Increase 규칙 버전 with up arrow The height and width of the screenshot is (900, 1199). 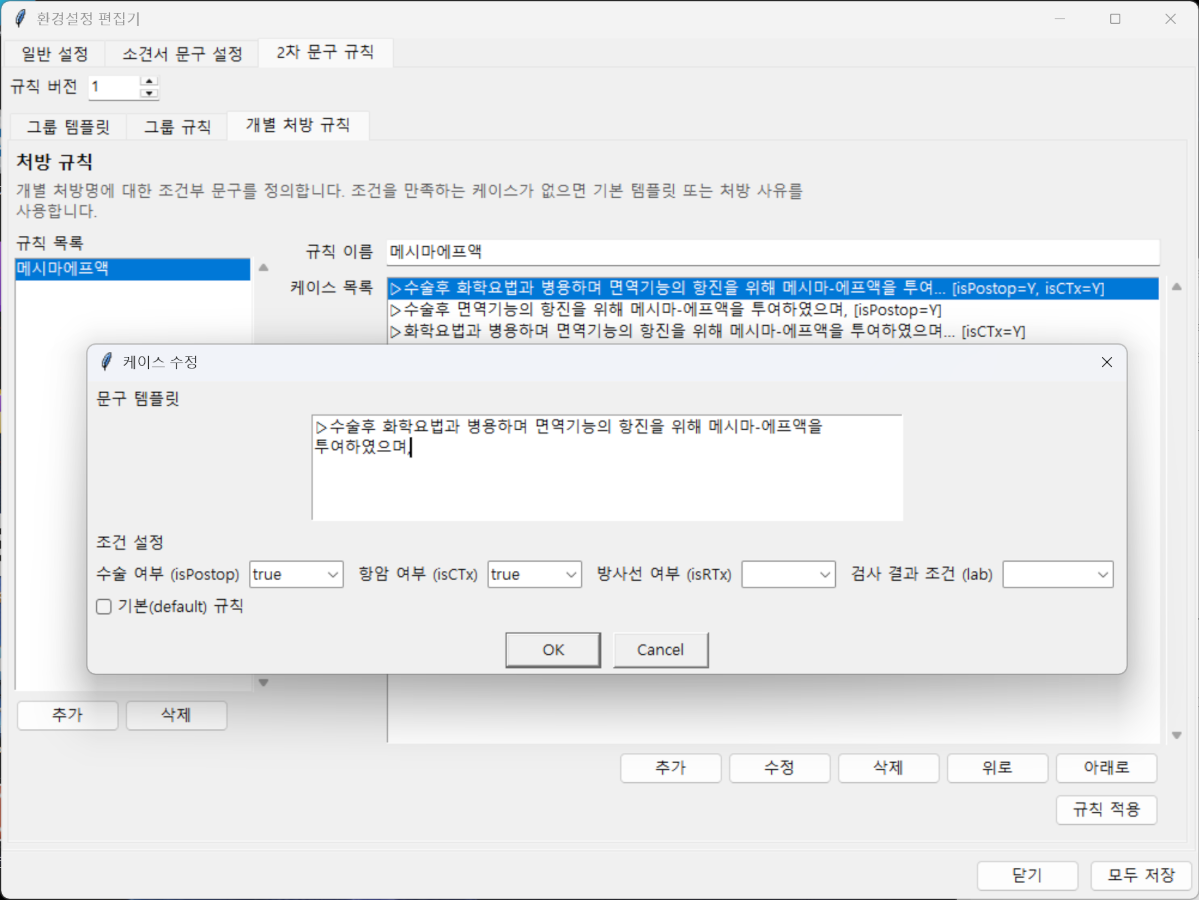click(149, 81)
